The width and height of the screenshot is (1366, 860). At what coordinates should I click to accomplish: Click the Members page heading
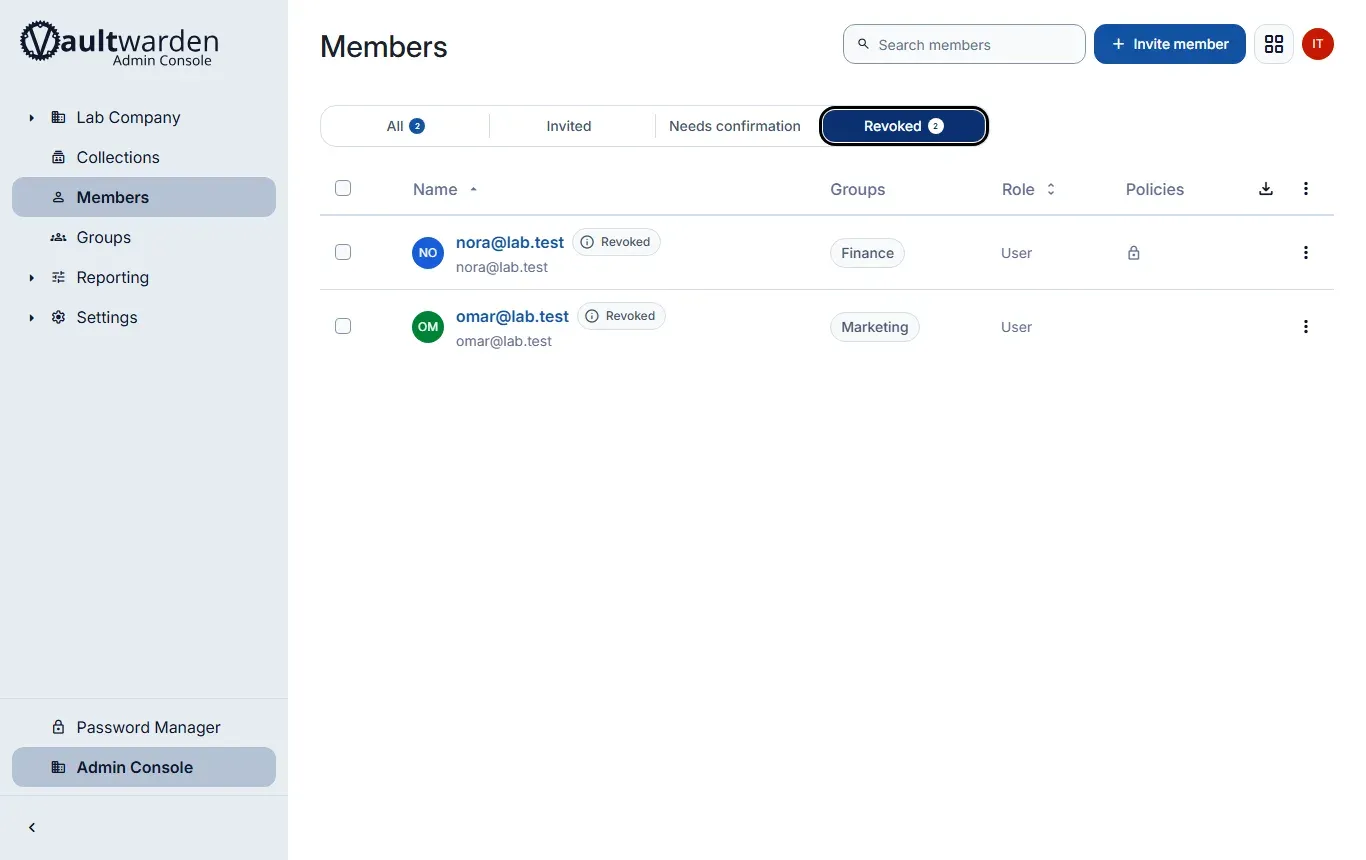384,47
